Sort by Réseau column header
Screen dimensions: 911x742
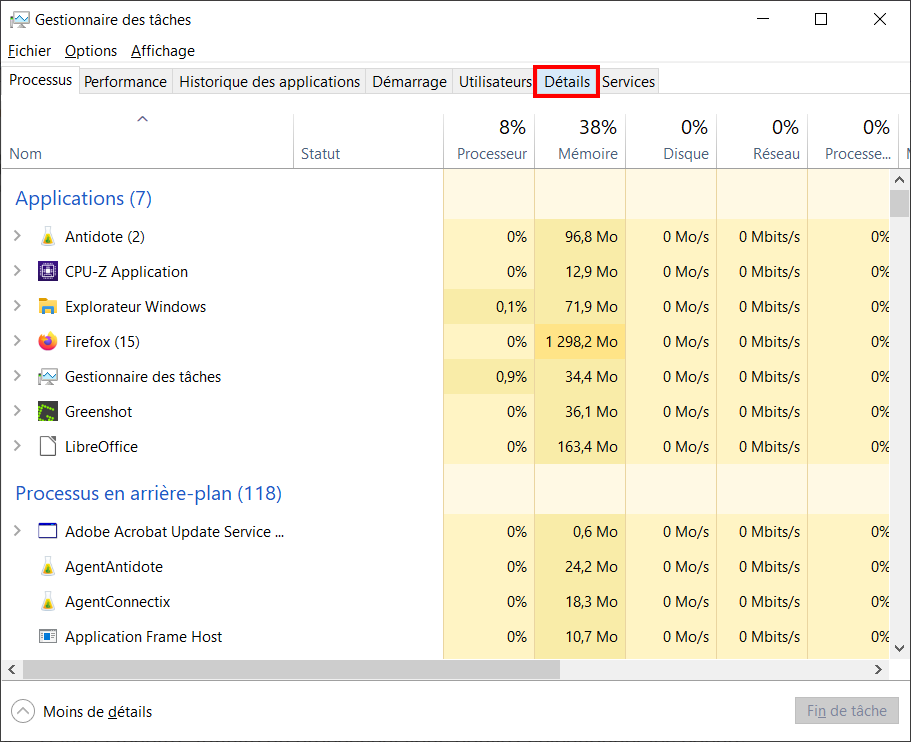point(762,141)
